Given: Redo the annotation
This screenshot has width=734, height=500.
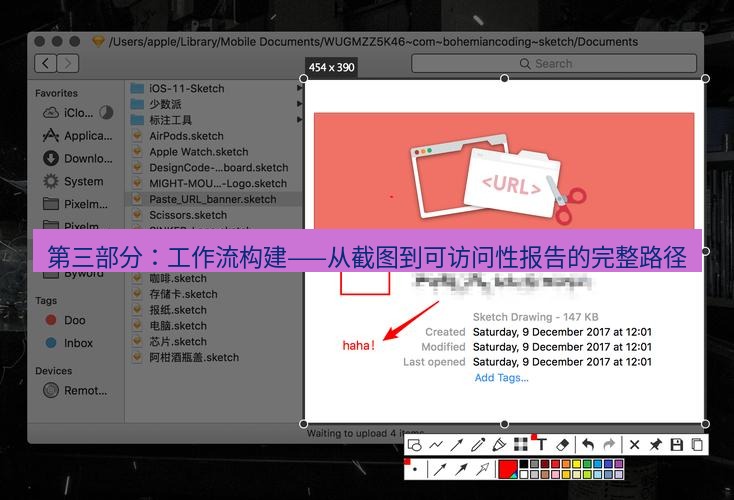Looking at the screenshot, I should [x=609, y=444].
